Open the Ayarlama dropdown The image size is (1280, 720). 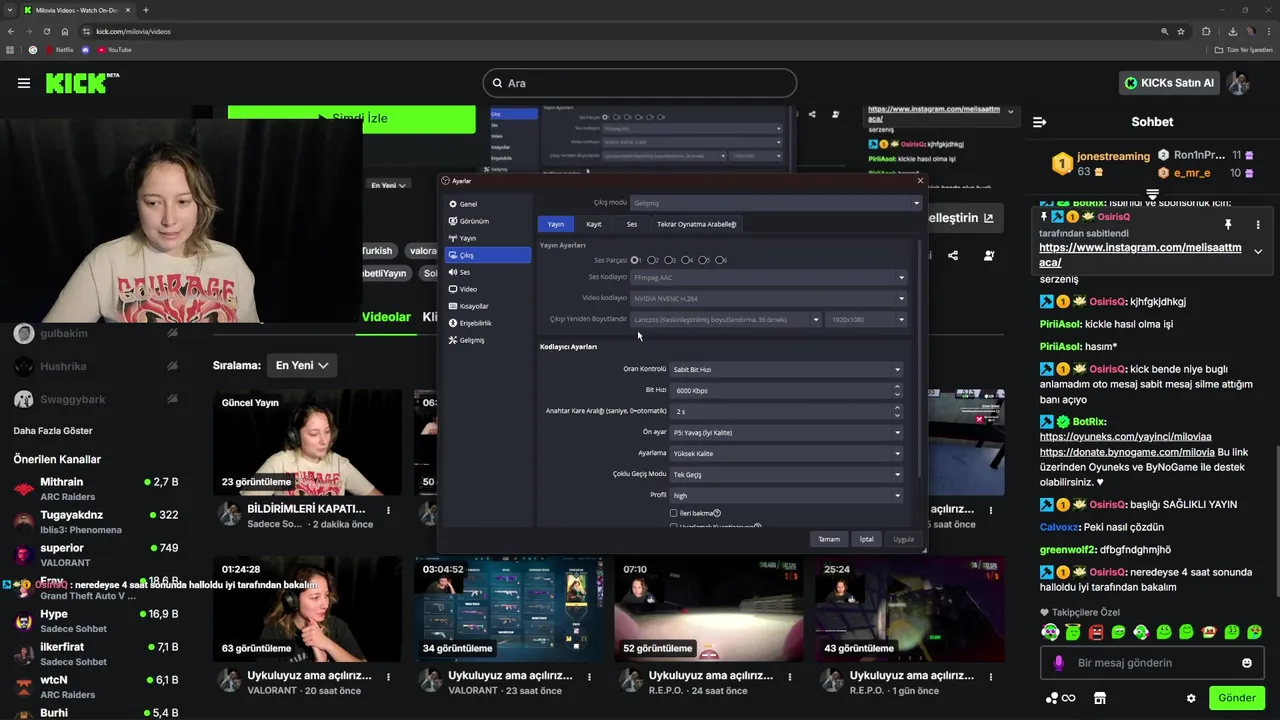[x=786, y=453]
